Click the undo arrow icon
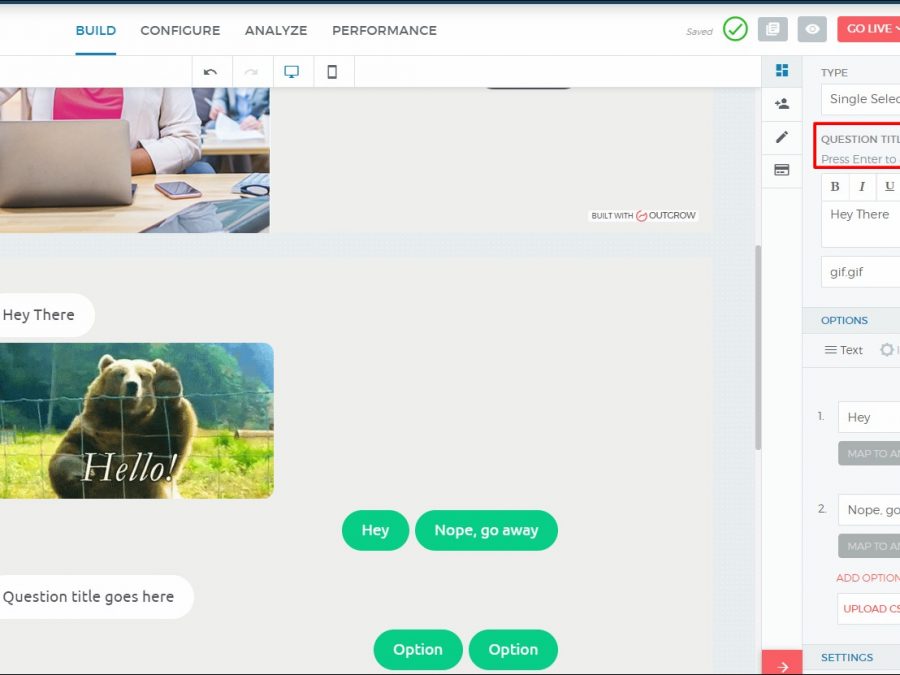Screen dimensions: 900x675 coord(210,72)
